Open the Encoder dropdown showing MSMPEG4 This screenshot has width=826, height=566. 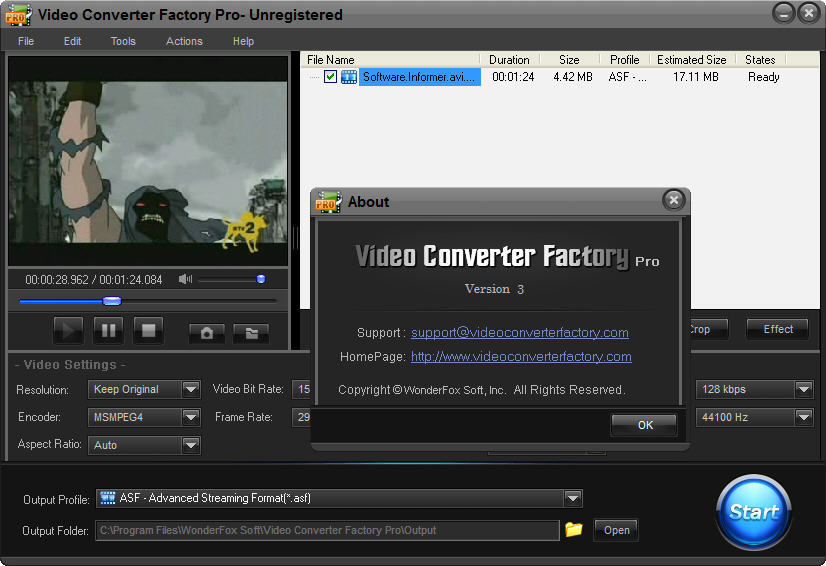point(191,417)
